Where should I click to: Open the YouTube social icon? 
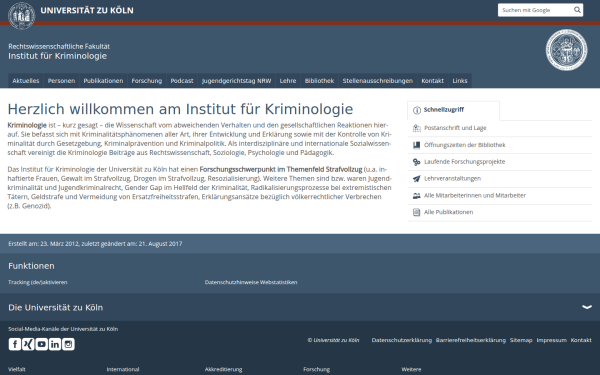(x=42, y=344)
